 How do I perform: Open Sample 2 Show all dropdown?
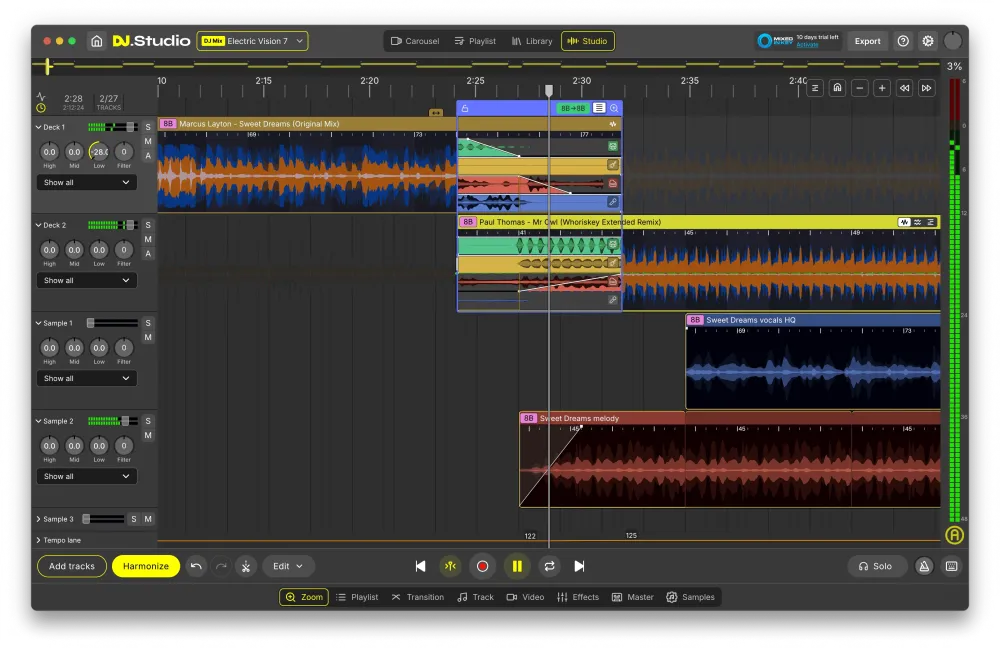click(86, 476)
